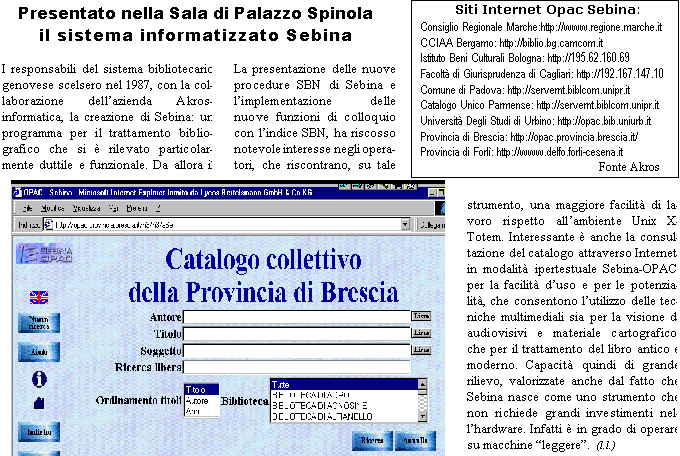Click Biblioteca list scroll-down arrow
Image resolution: width=680 pixels, height=456 pixels.
click(x=422, y=417)
